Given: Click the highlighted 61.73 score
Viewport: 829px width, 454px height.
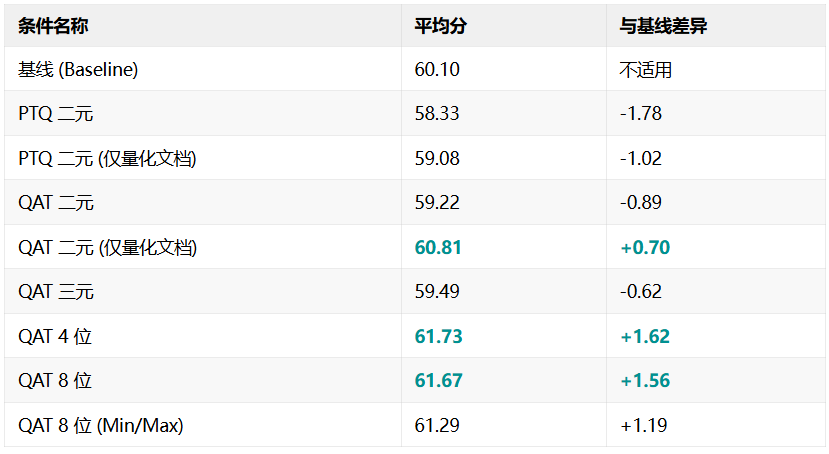Looking at the screenshot, I should point(438,336).
